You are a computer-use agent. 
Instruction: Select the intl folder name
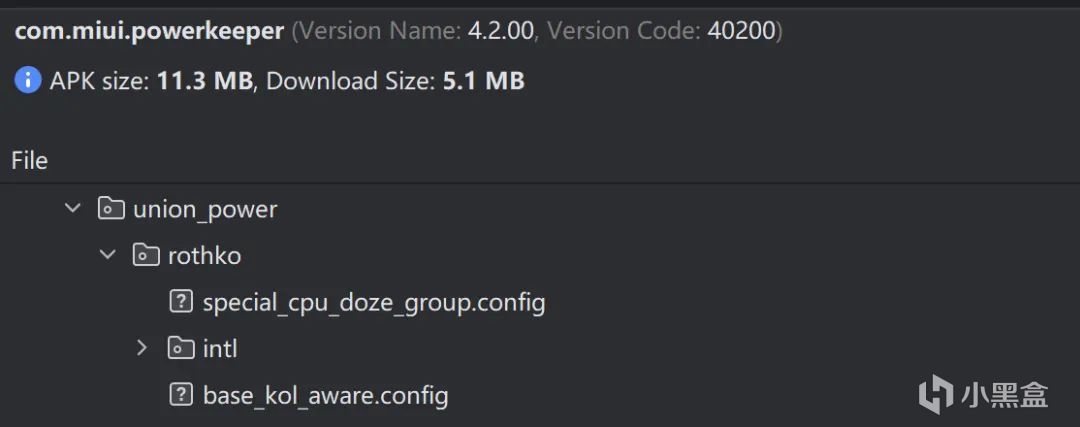[x=220, y=349]
